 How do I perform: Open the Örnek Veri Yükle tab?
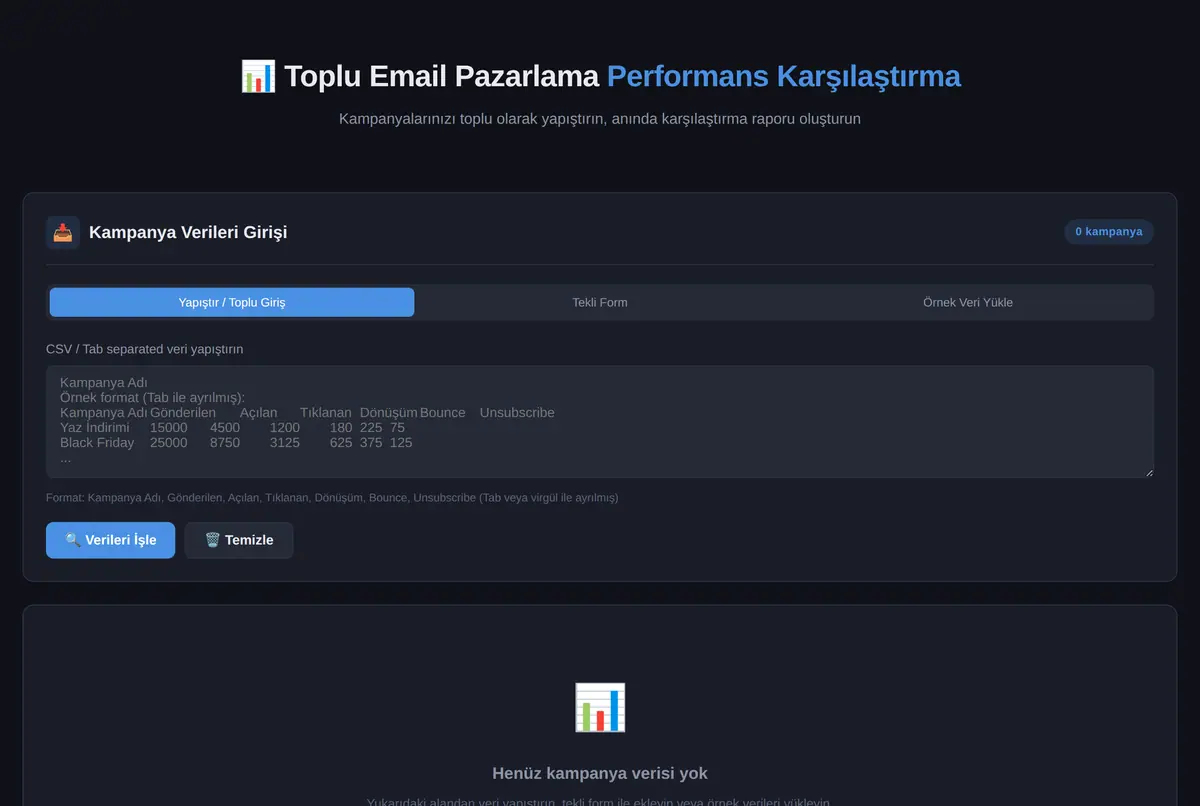pyautogui.click(x=968, y=302)
